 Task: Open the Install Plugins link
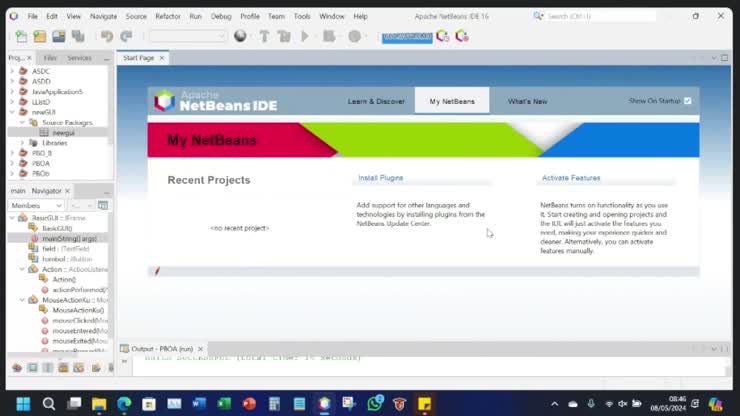[381, 178]
